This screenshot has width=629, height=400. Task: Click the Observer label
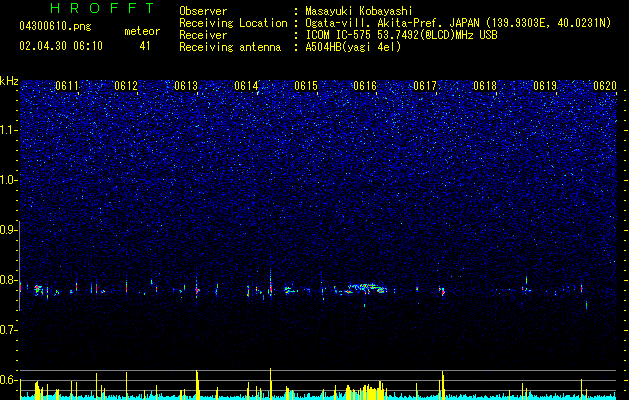203,11
